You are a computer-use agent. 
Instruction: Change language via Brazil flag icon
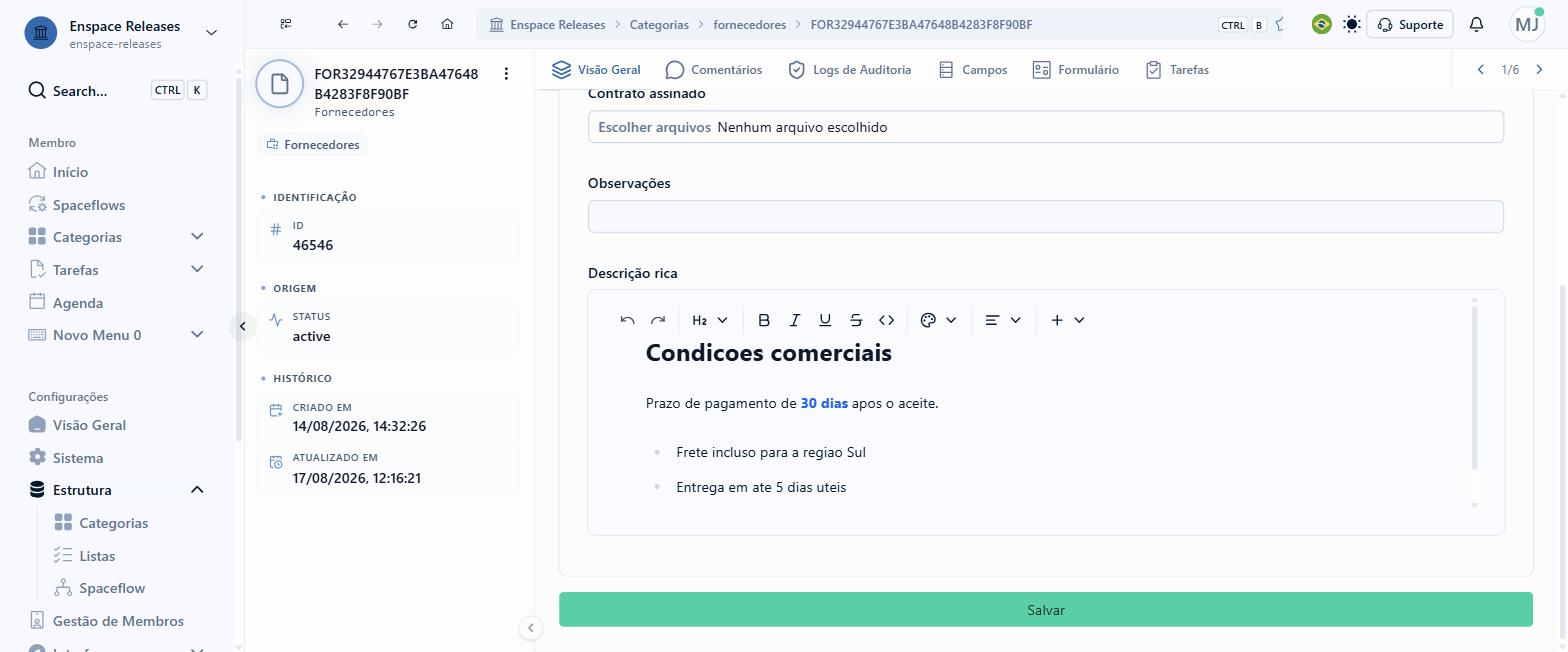[x=1321, y=24]
